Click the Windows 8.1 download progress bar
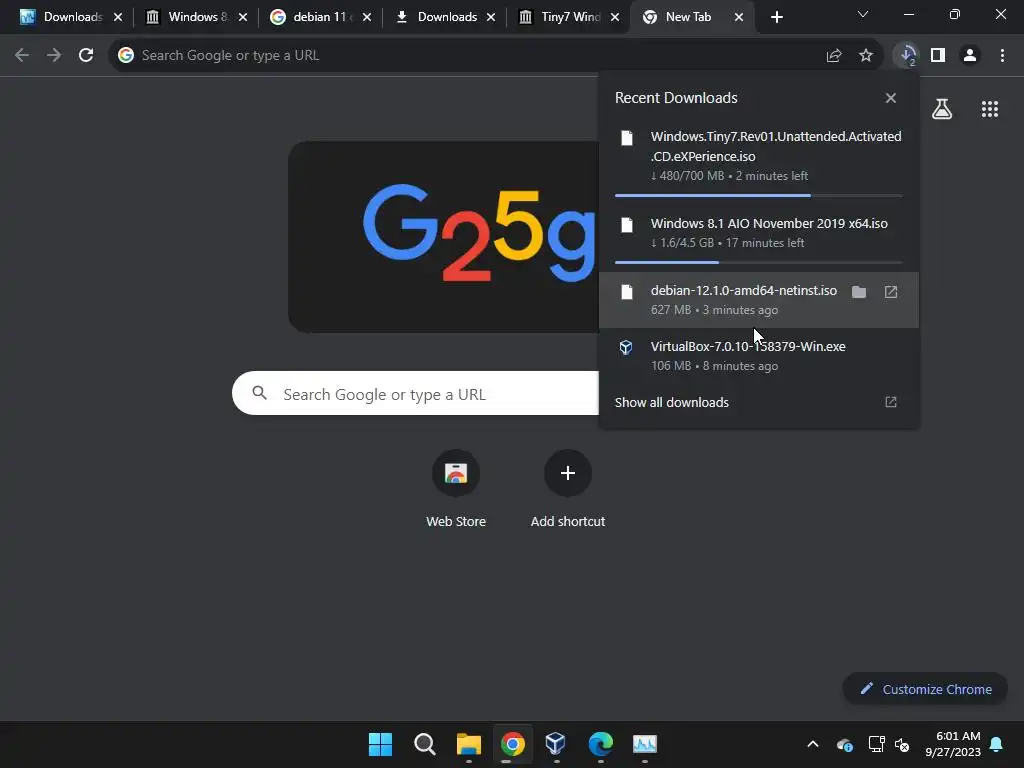Viewport: 1024px width, 768px height. point(759,262)
